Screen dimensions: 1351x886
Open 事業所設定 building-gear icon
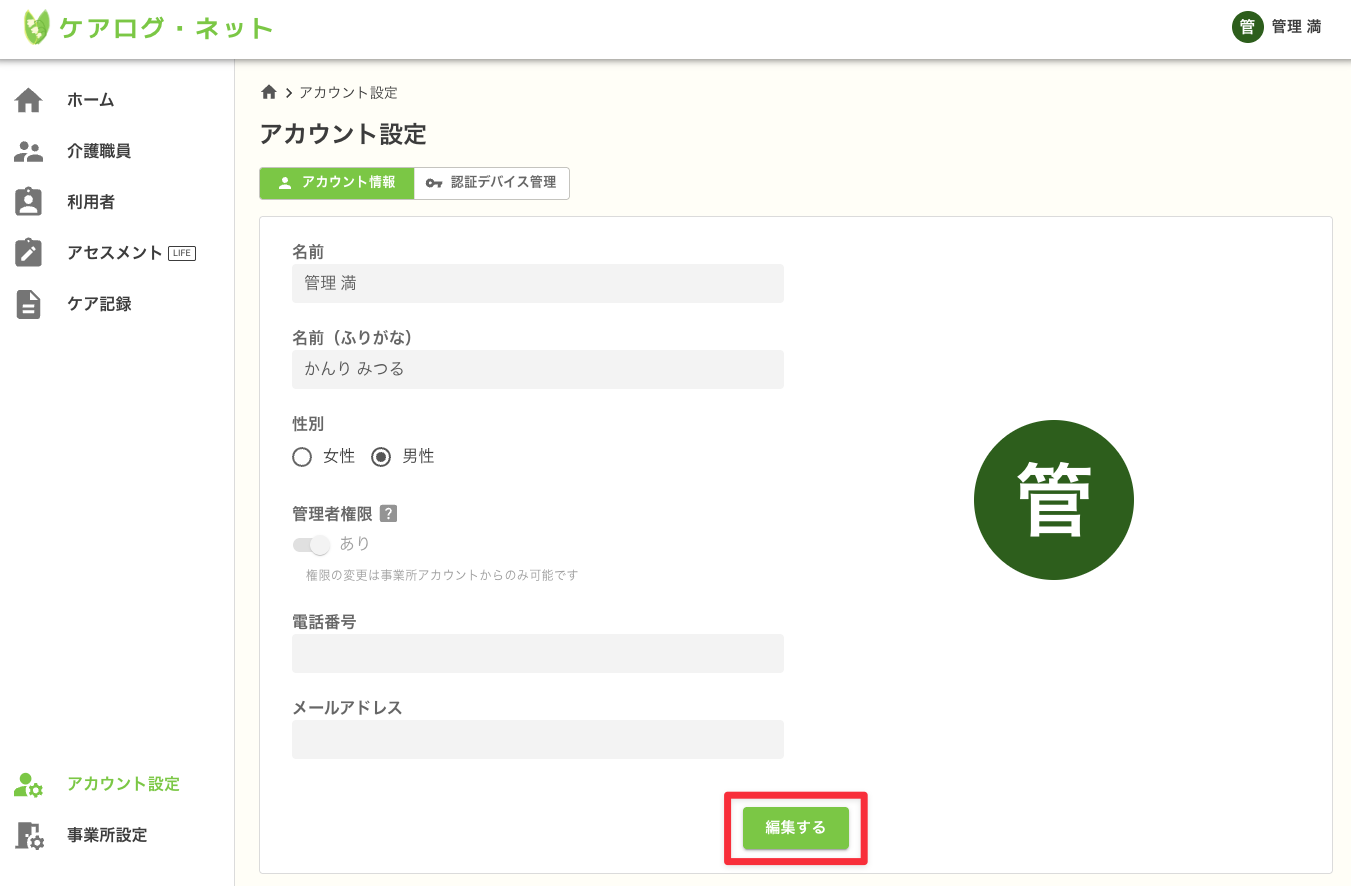coord(29,836)
